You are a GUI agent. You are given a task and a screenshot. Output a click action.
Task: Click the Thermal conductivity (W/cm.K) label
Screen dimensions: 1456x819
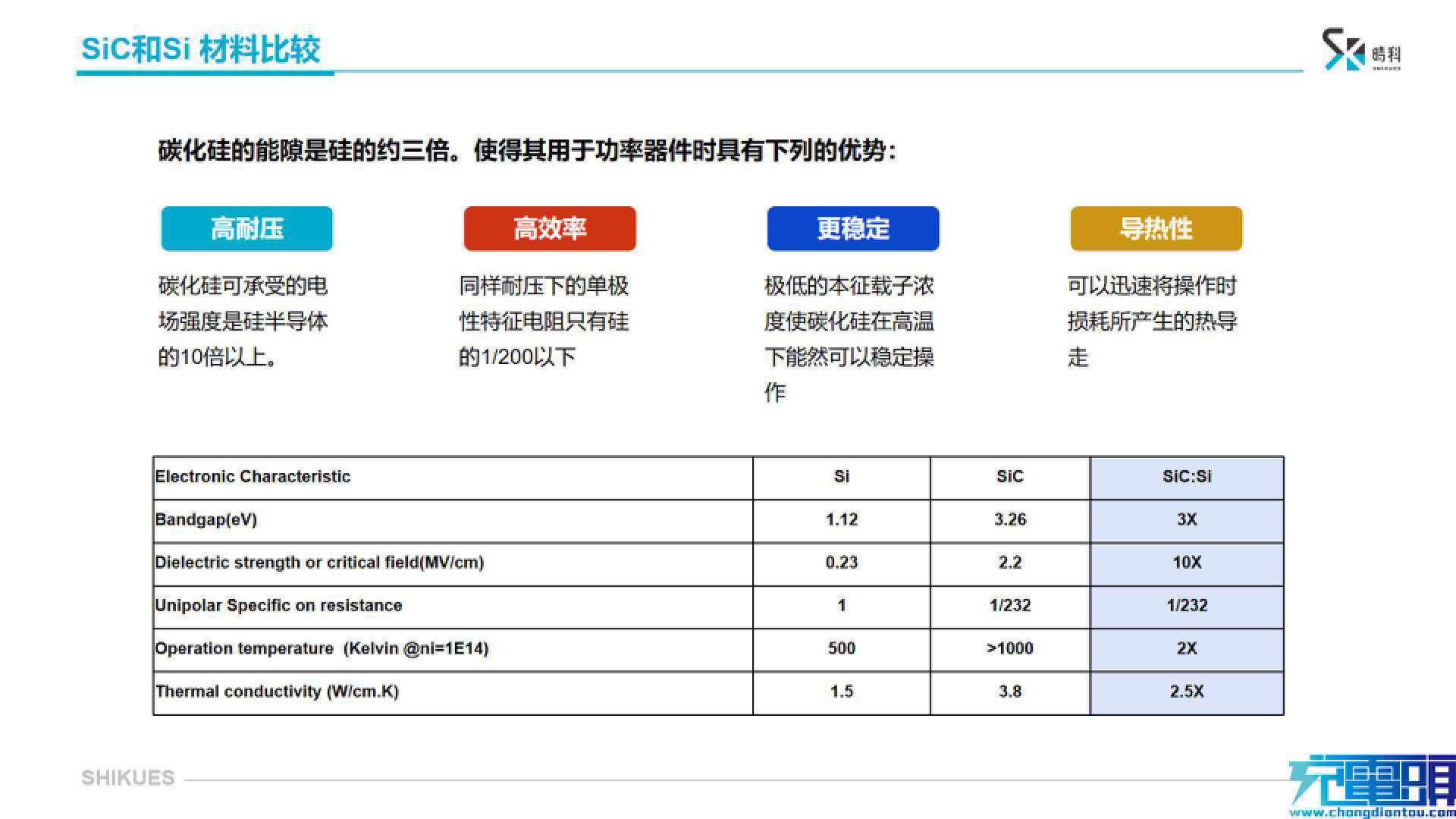[x=277, y=692]
